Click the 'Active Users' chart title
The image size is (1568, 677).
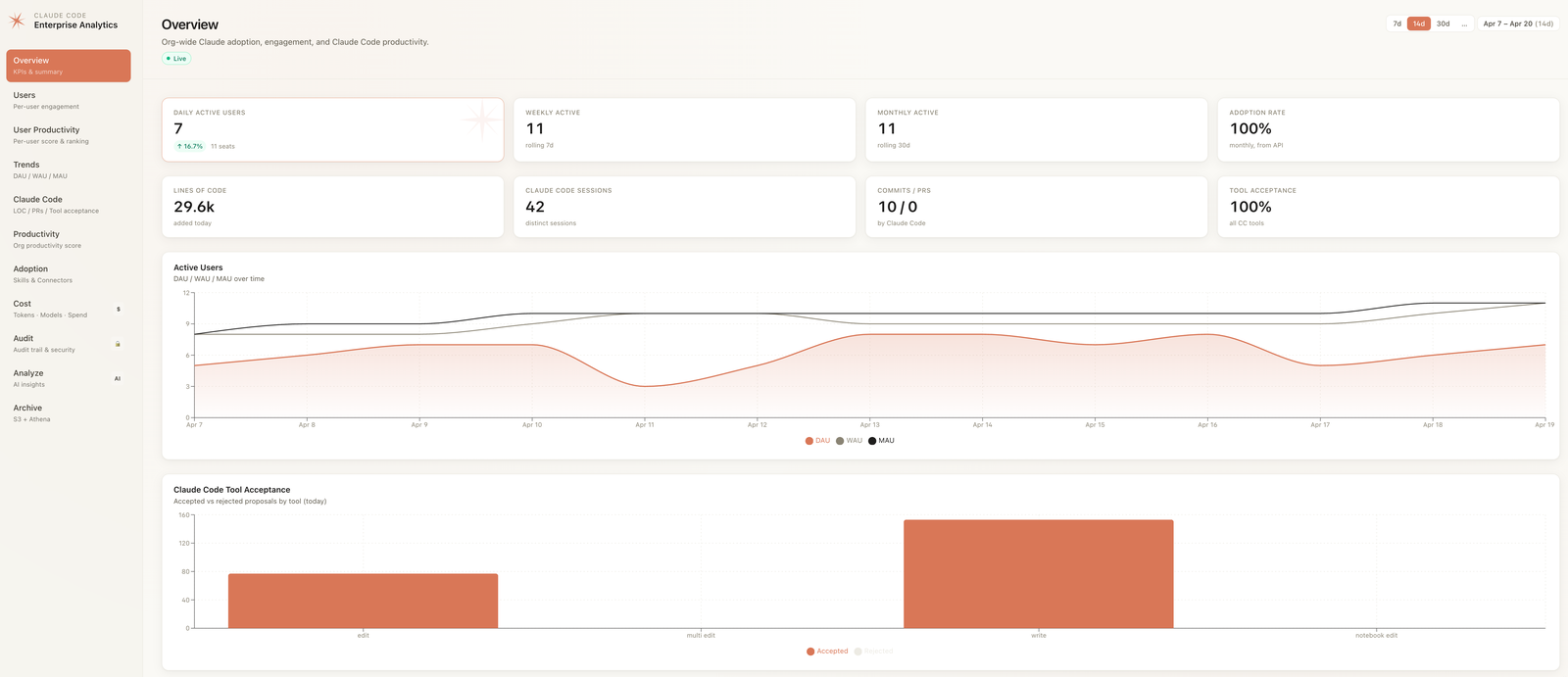click(x=198, y=267)
